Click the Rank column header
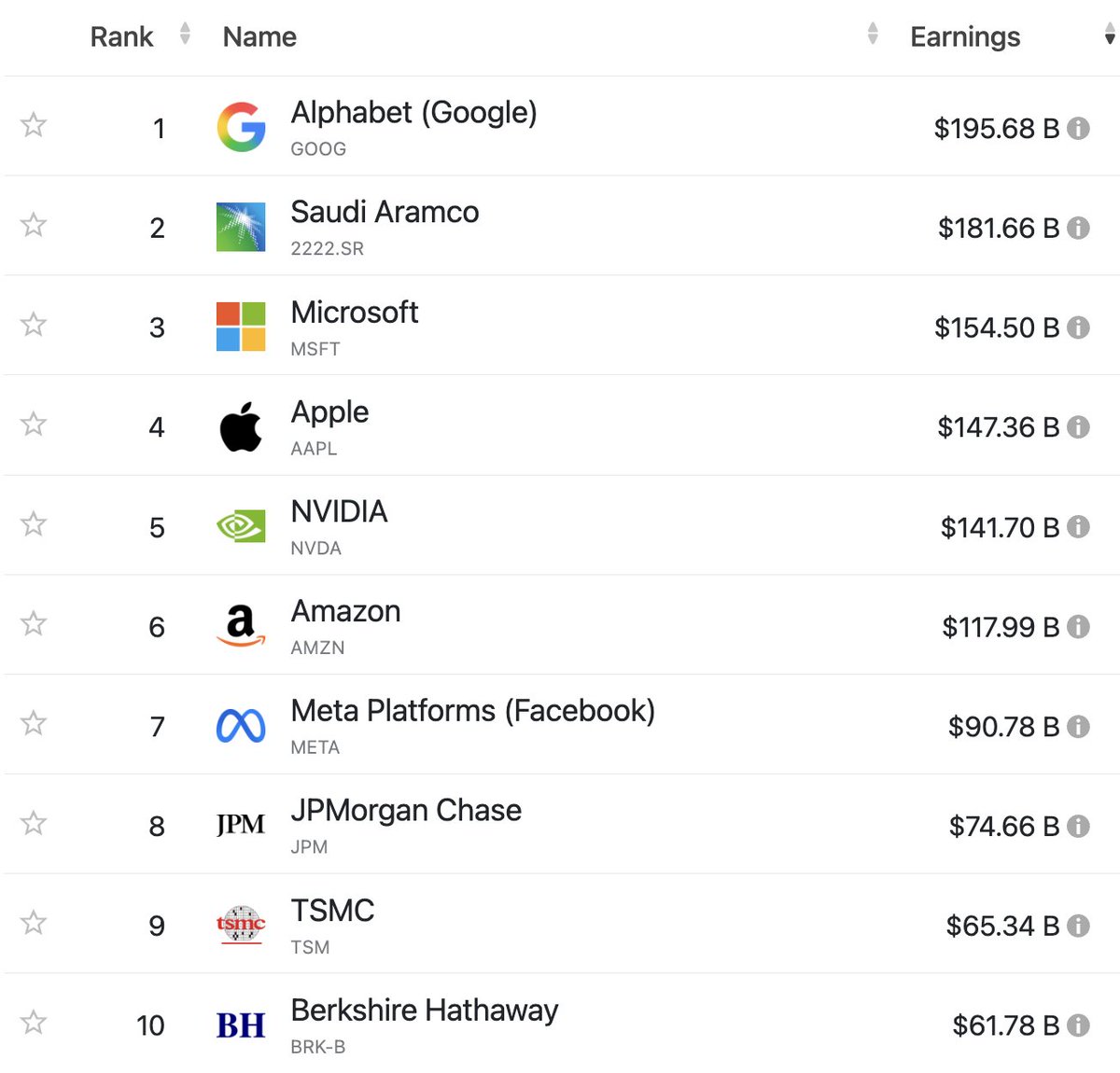The width and height of the screenshot is (1120, 1073). [121, 36]
